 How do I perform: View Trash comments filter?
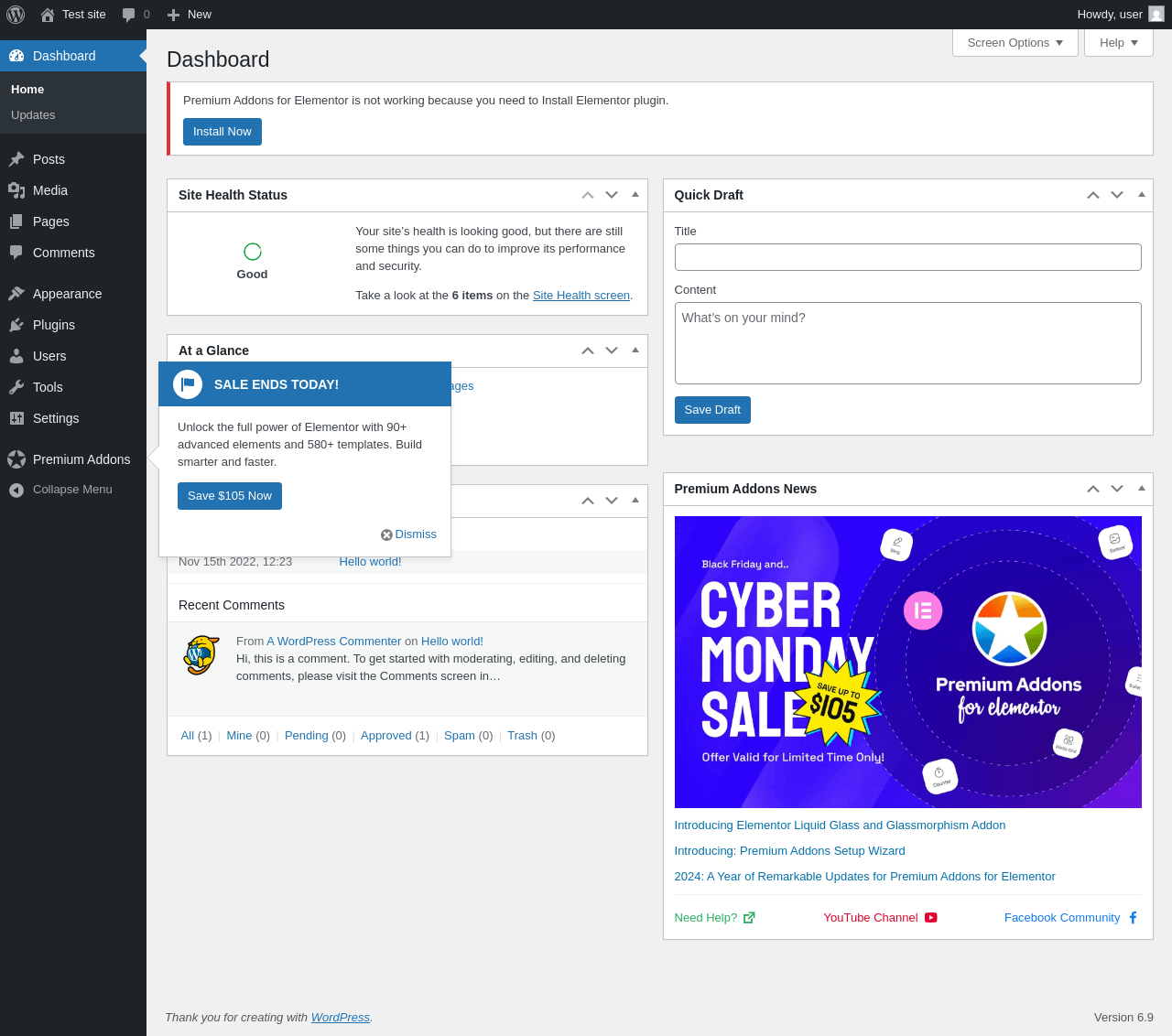click(522, 736)
